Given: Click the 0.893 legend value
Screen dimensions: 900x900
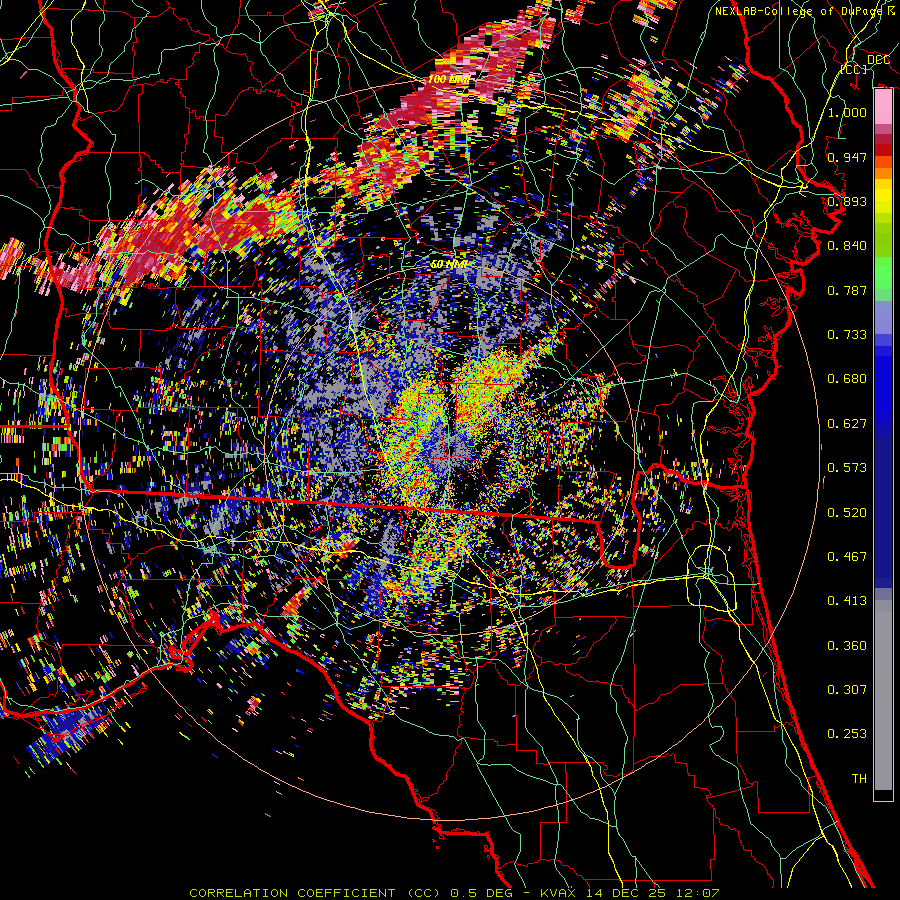Looking at the screenshot, I should 847,201.
